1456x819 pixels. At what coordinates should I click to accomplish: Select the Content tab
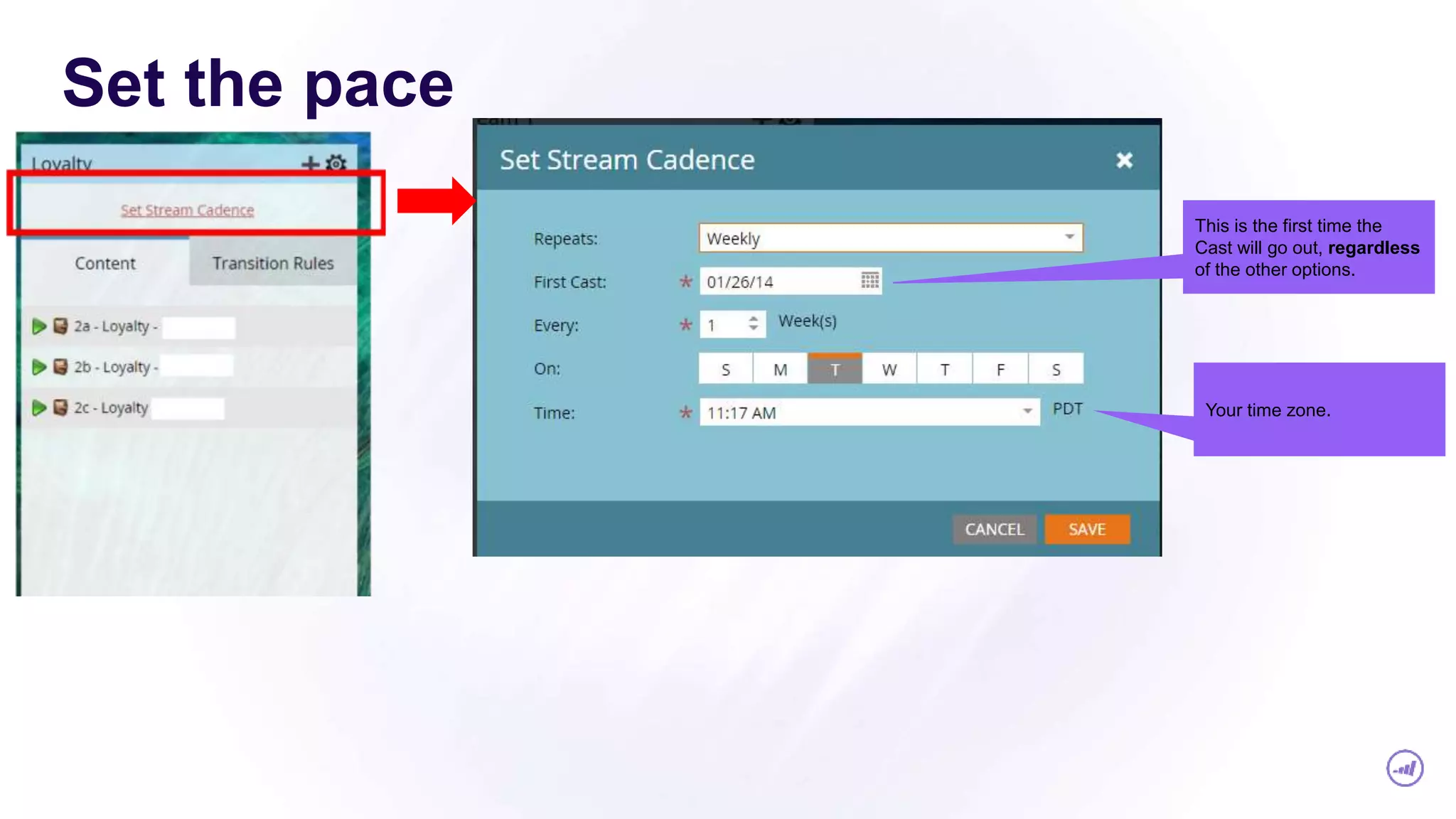(105, 263)
